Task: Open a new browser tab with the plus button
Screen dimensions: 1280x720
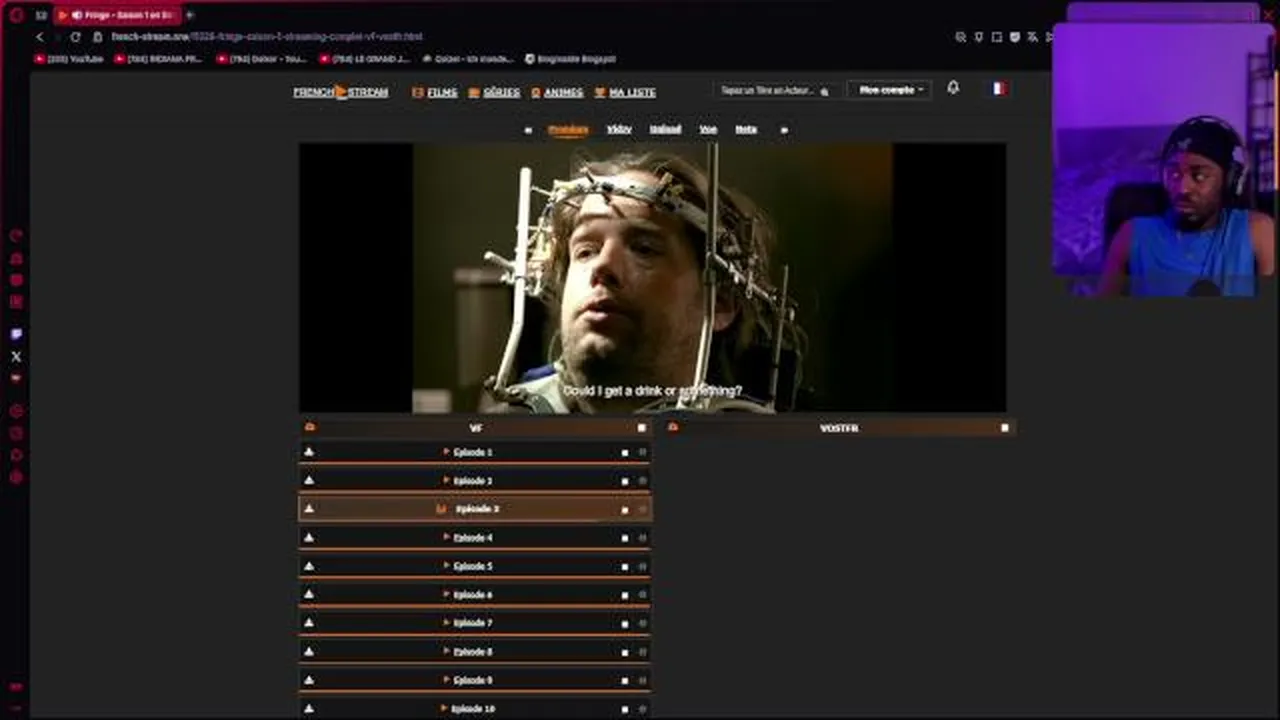Action: tap(190, 15)
